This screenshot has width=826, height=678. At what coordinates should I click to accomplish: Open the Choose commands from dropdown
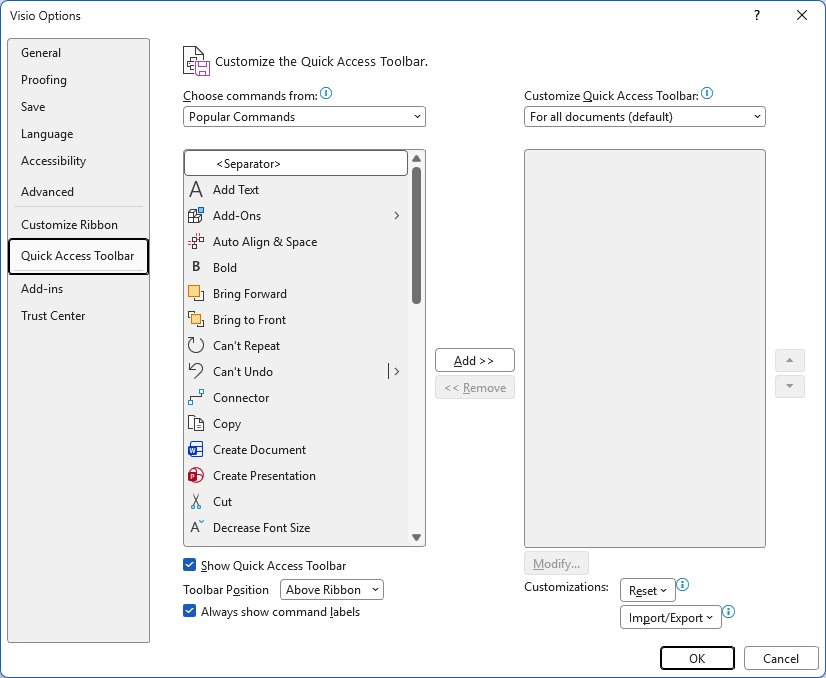(x=304, y=117)
